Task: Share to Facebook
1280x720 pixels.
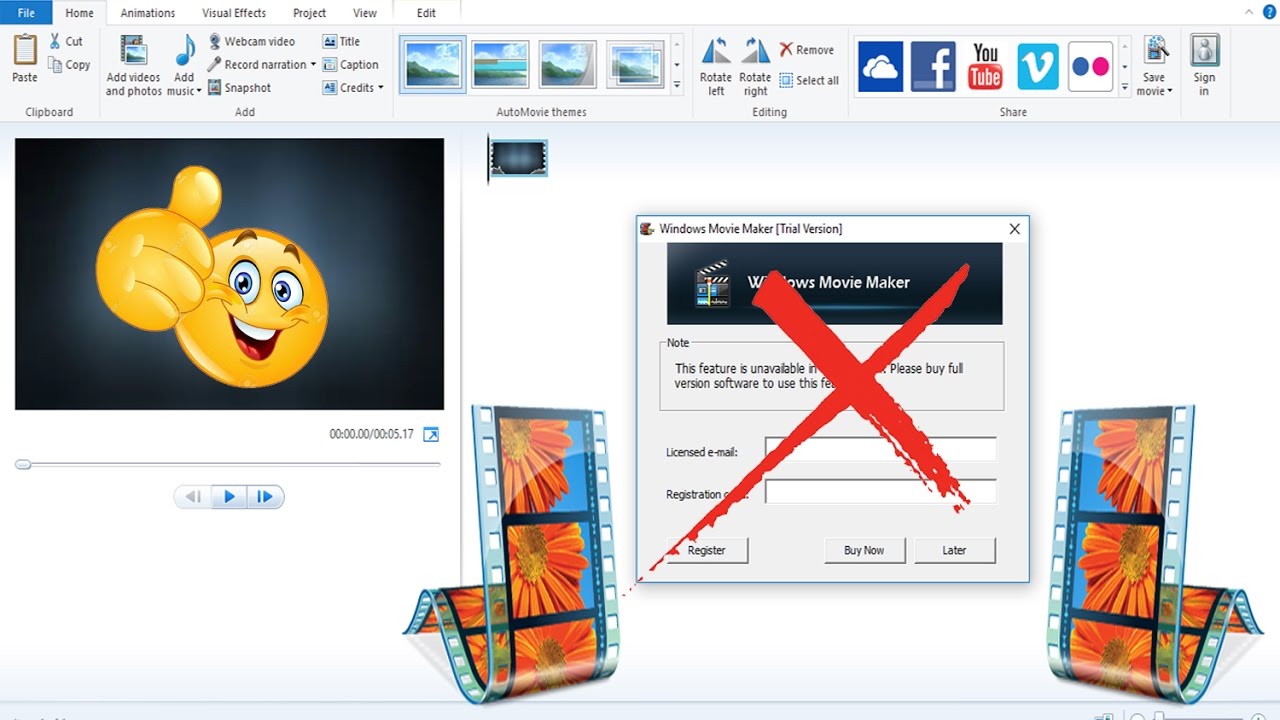Action: 933,67
